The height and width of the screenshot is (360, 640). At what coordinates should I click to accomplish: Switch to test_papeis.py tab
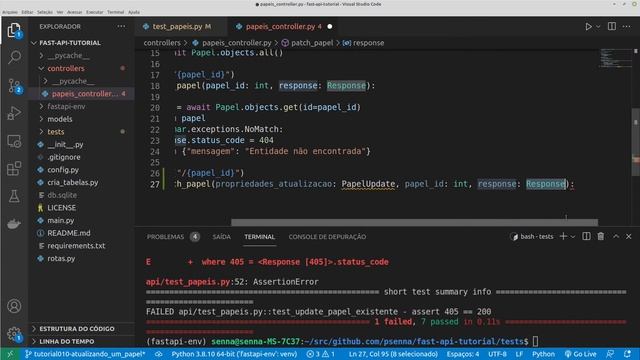pos(177,27)
